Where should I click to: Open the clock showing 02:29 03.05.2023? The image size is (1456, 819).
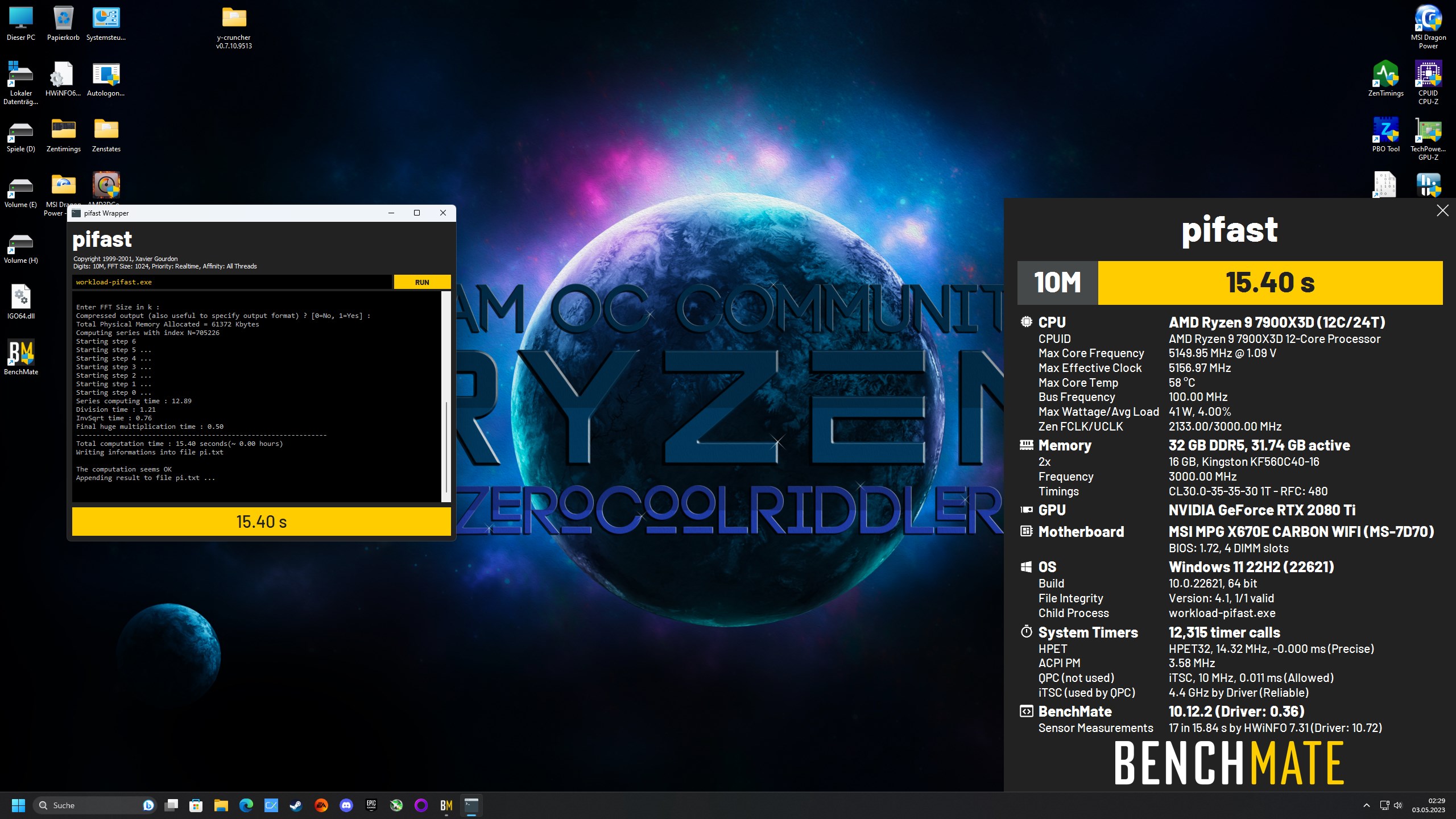1428,805
